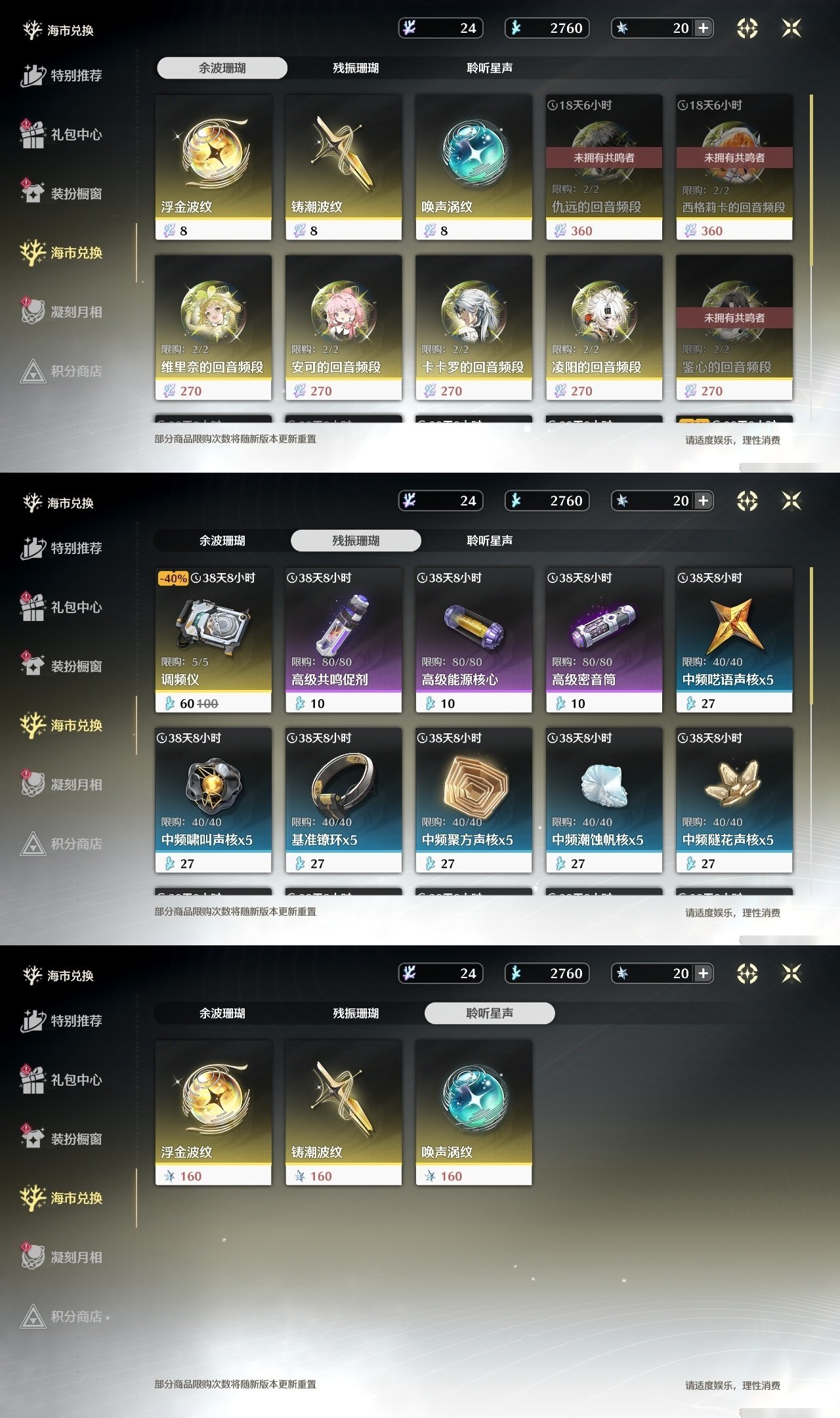Screen dimensions: 840x1418
Task: Select the 浮金波纹 item priced at 8
Action: 213,167
